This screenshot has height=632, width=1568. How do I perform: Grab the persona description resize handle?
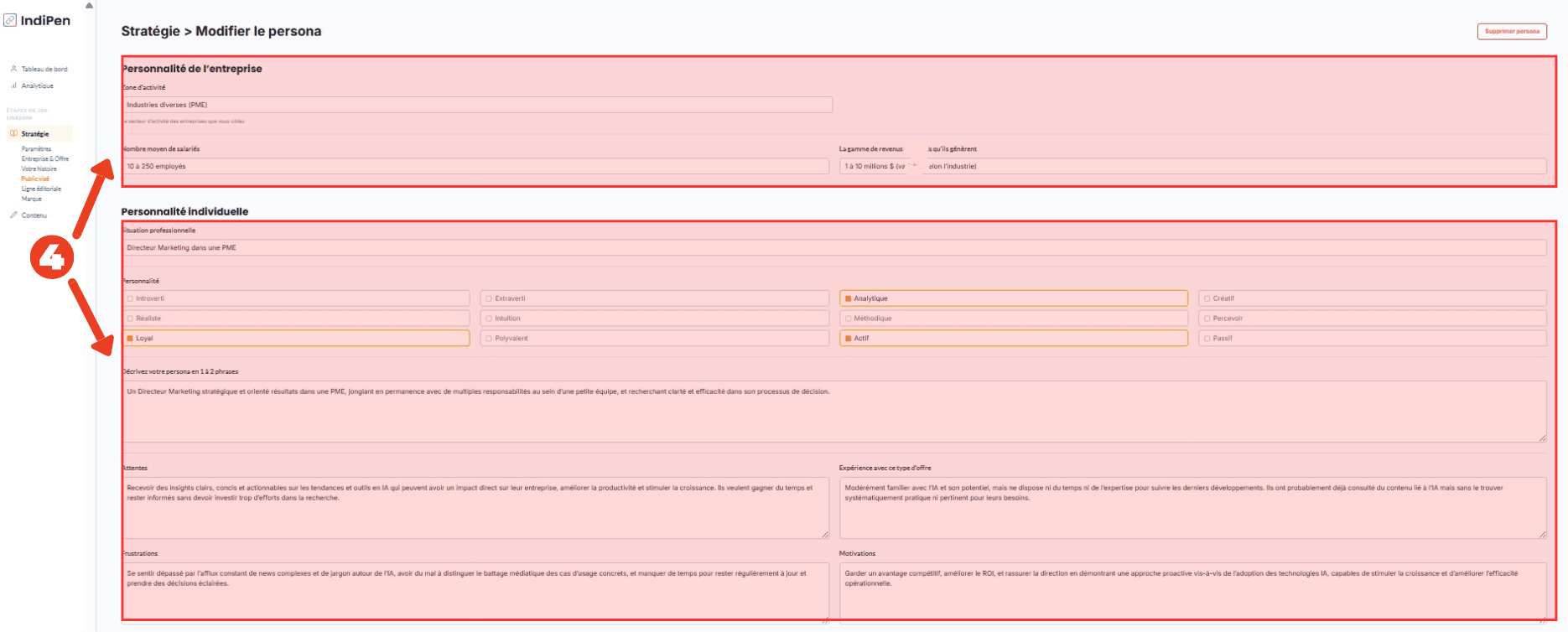1542,438
